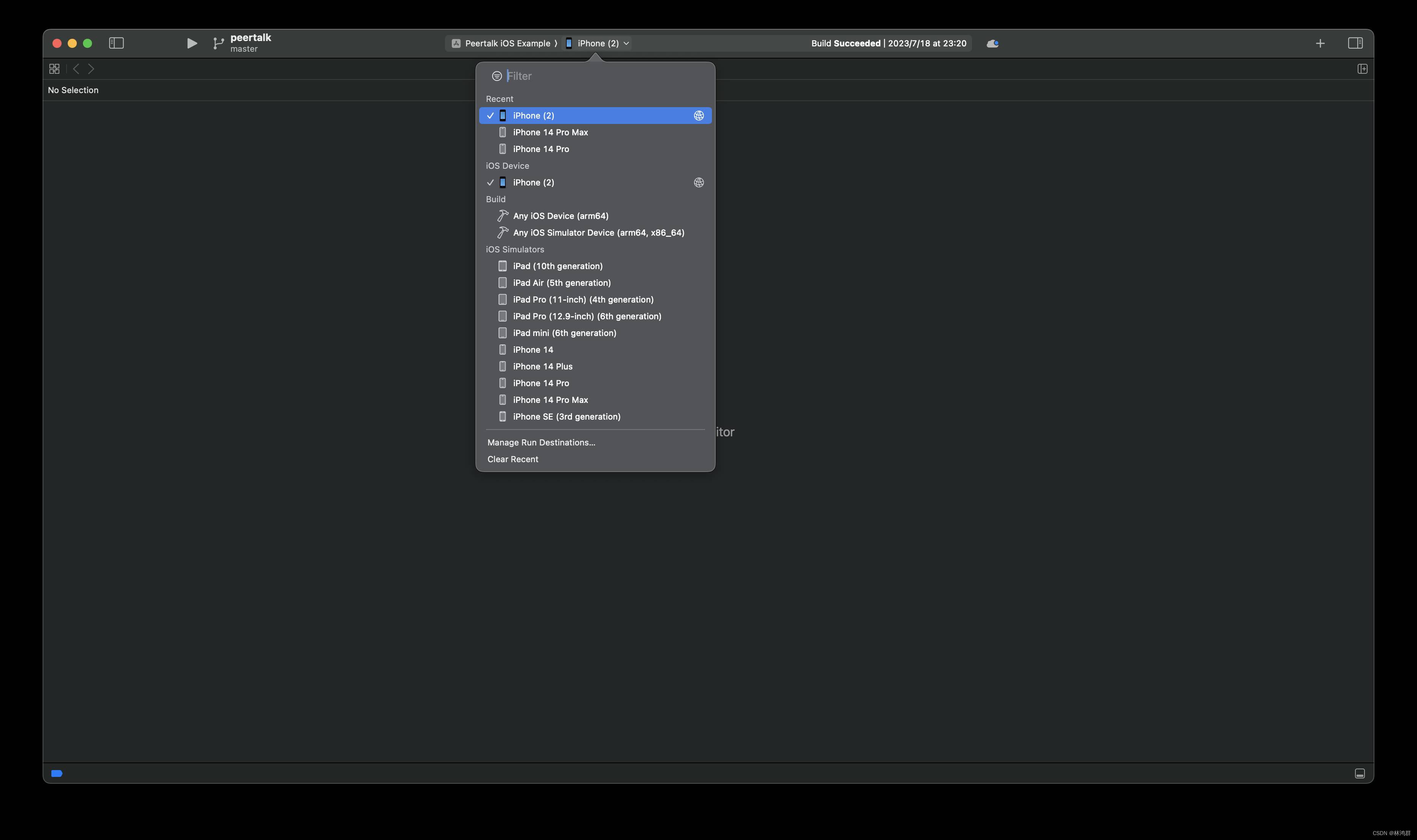Click the iPad icon beside iPad mini (6th generation)
Image resolution: width=1417 pixels, height=840 pixels.
502,333
